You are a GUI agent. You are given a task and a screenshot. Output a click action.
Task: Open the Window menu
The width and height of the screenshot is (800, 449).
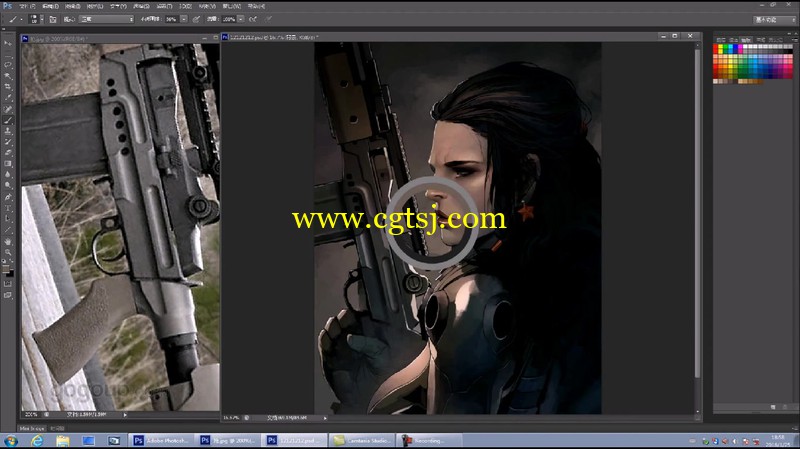coord(232,6)
